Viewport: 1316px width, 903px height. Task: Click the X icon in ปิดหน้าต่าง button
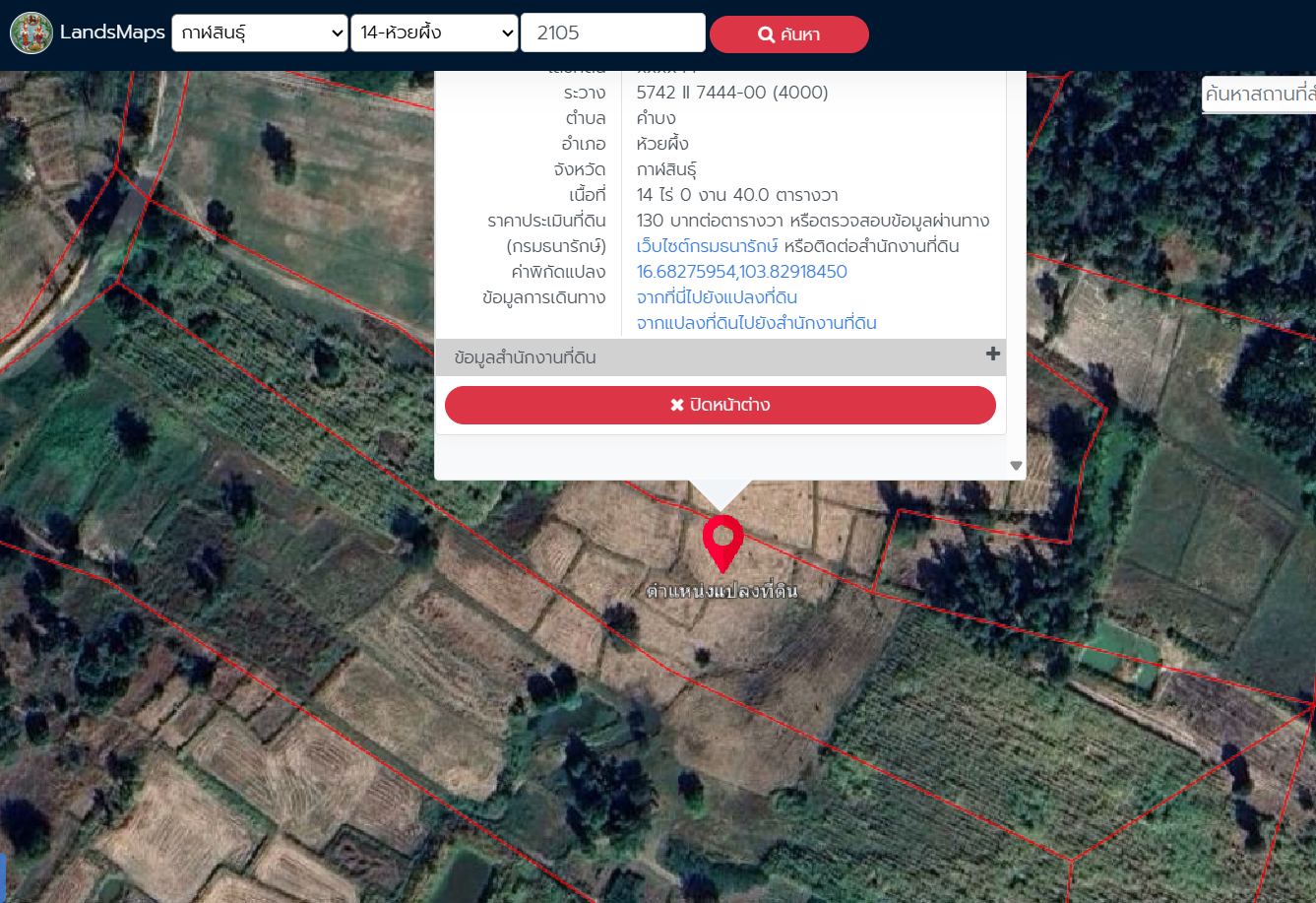point(677,406)
